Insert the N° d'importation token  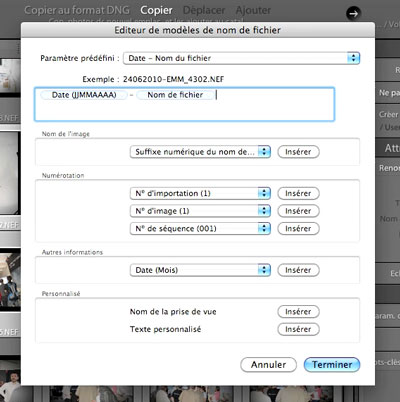[x=298, y=193]
